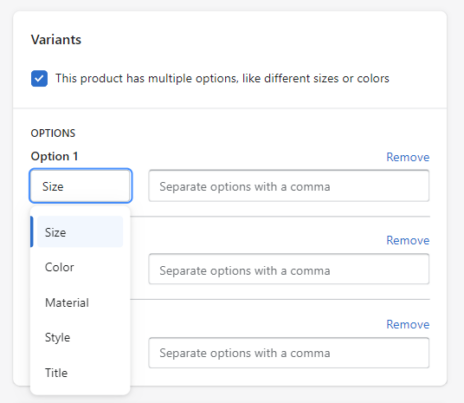This screenshot has height=403, width=464.
Task: Click the Remove link for the third option
Action: click(408, 324)
